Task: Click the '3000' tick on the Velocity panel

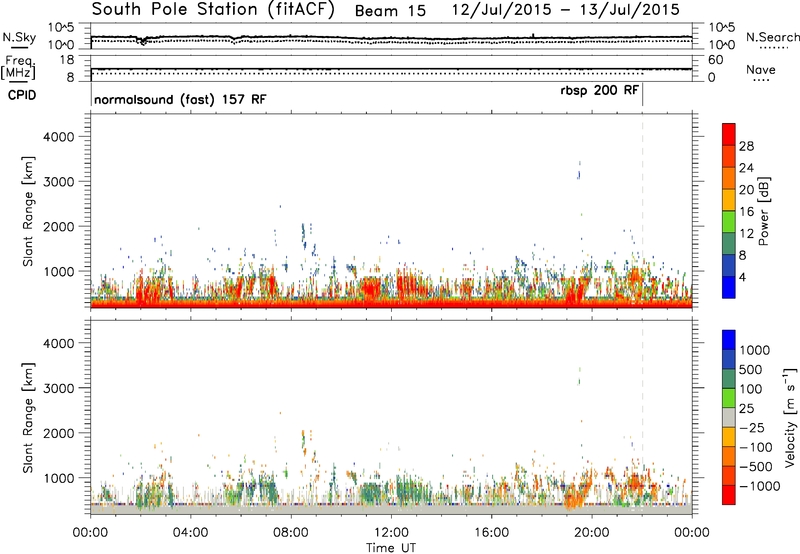Action: pos(58,388)
